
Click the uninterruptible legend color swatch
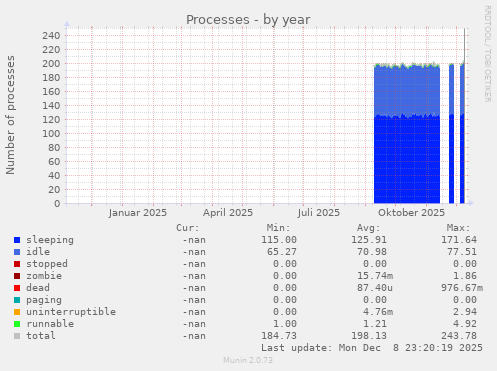coord(17,312)
